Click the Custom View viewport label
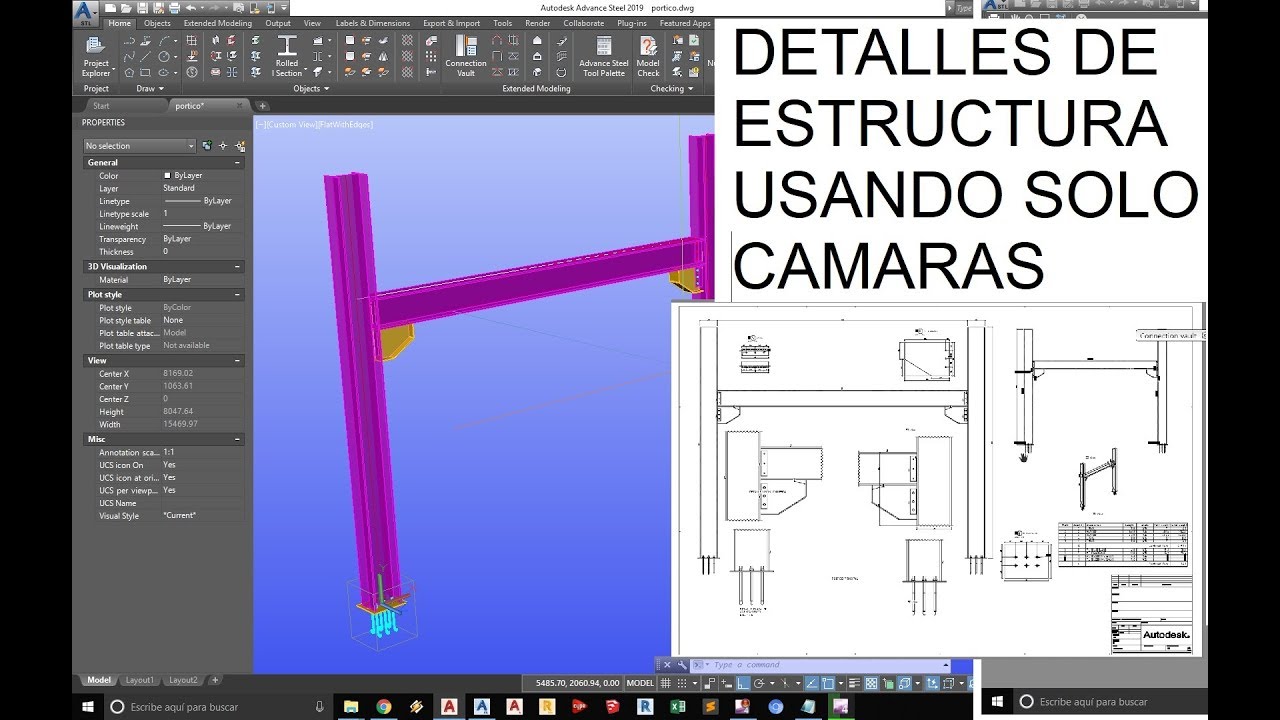Viewport: 1280px width, 720px height. (x=290, y=125)
